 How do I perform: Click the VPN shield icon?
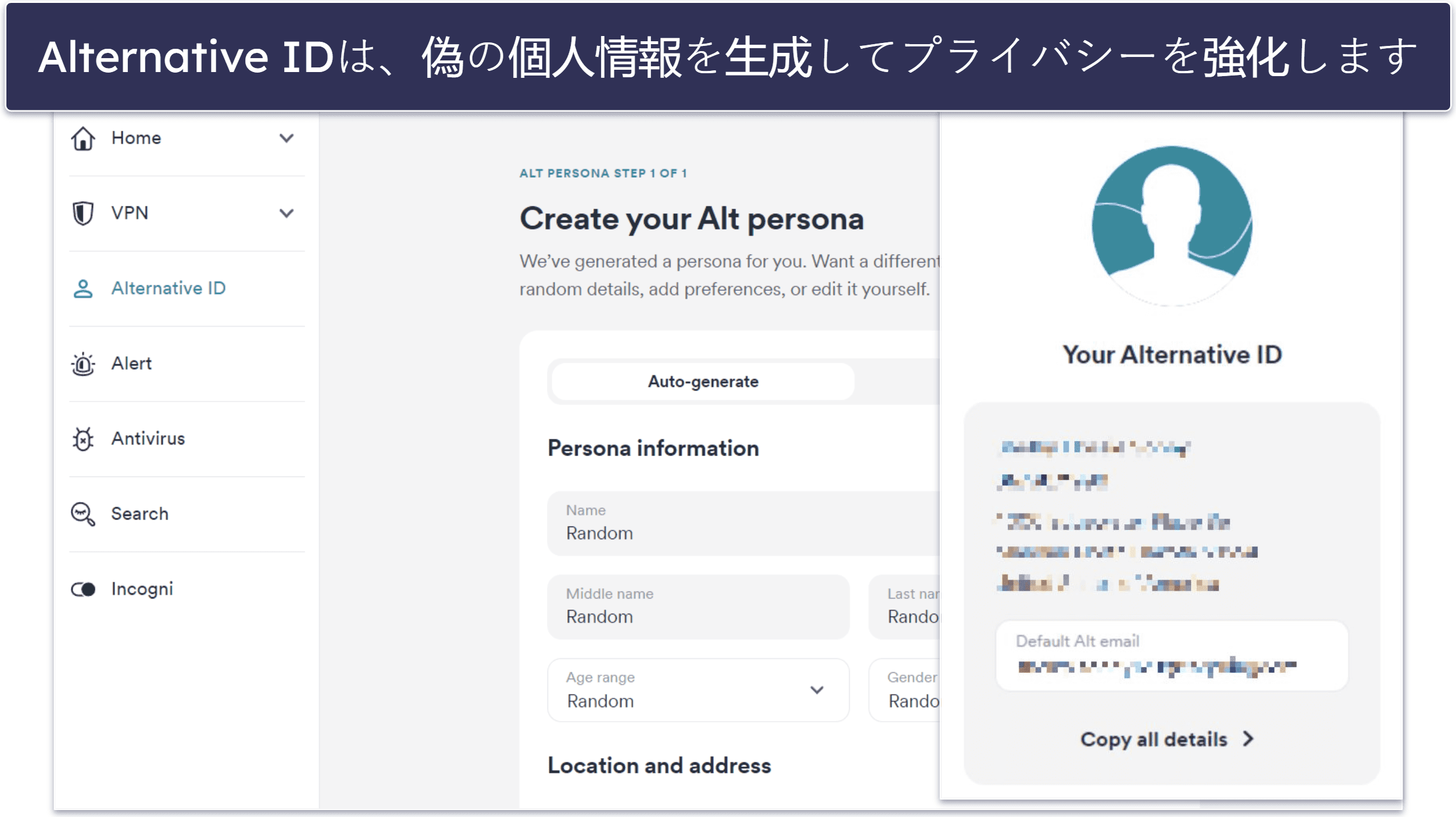[x=83, y=213]
